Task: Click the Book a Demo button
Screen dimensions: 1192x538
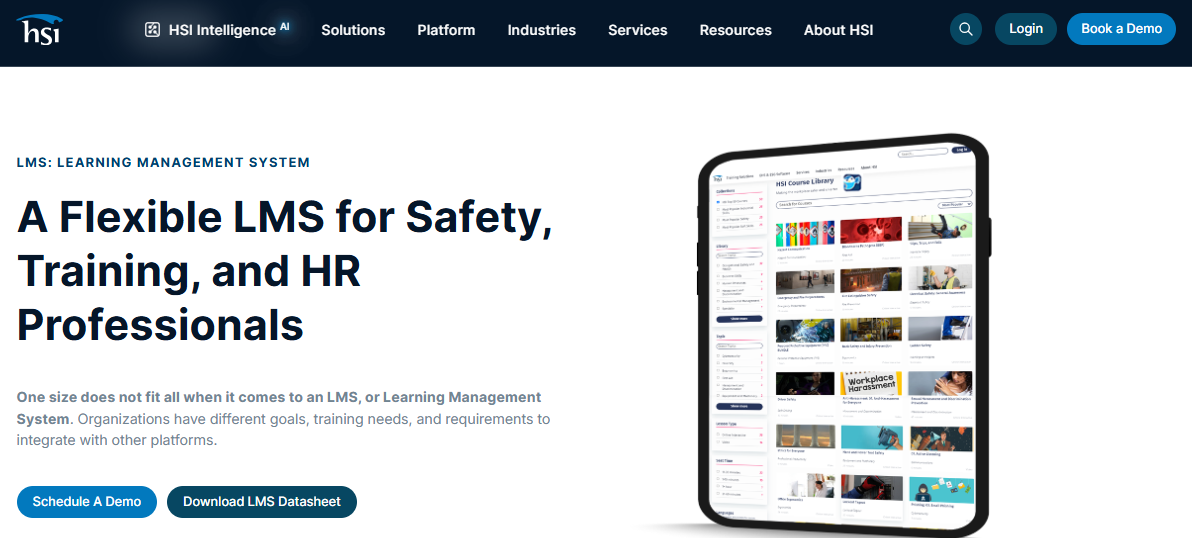Action: coord(1121,29)
